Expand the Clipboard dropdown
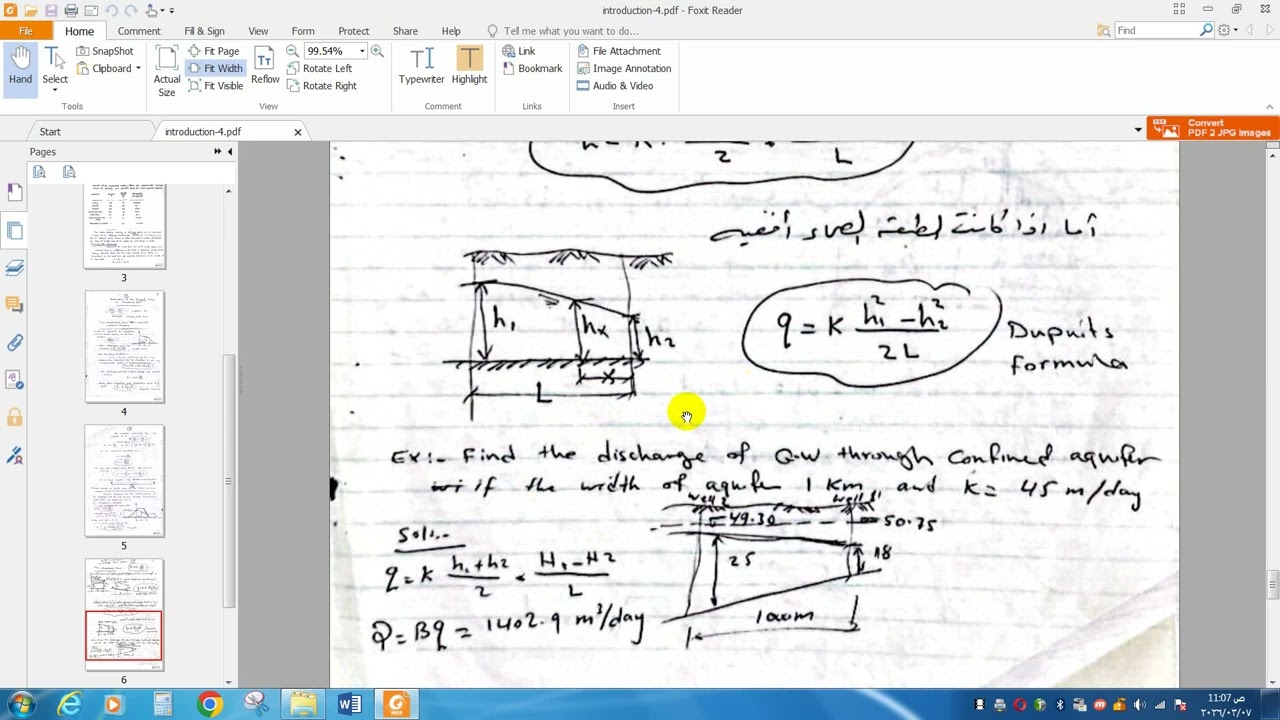This screenshot has width=1280, height=720. tap(138, 69)
